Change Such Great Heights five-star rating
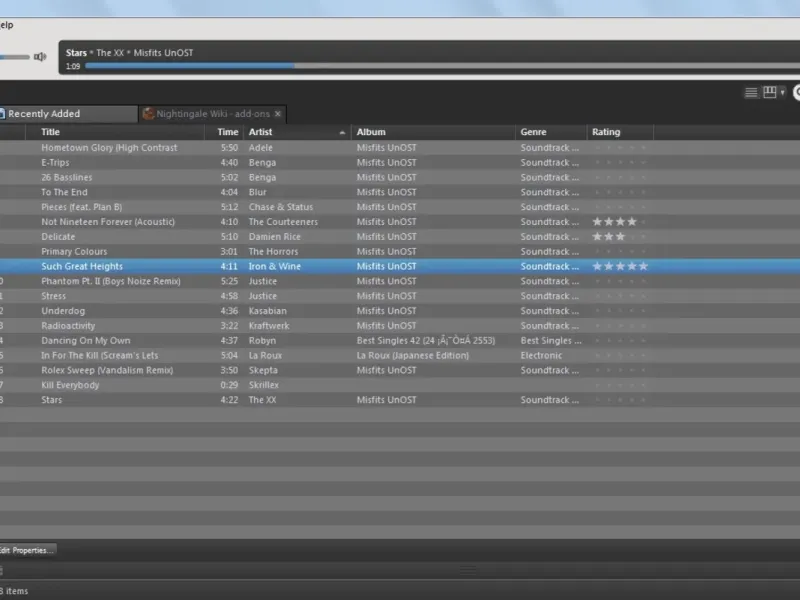The image size is (800, 600). click(620, 266)
